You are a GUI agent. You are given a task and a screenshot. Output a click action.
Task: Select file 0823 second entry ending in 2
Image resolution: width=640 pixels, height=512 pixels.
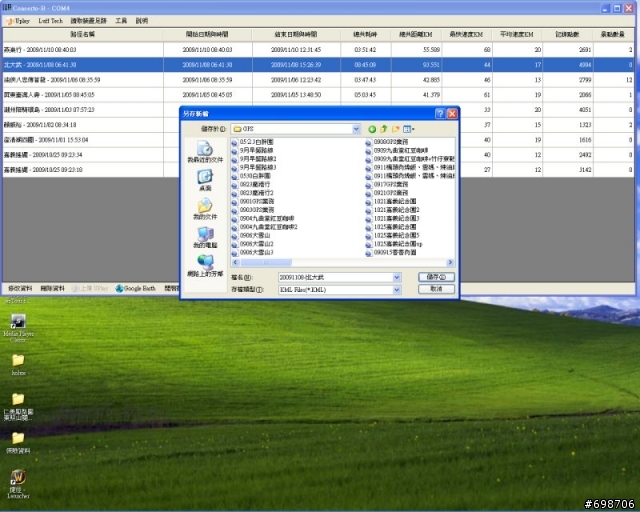tap(252, 193)
